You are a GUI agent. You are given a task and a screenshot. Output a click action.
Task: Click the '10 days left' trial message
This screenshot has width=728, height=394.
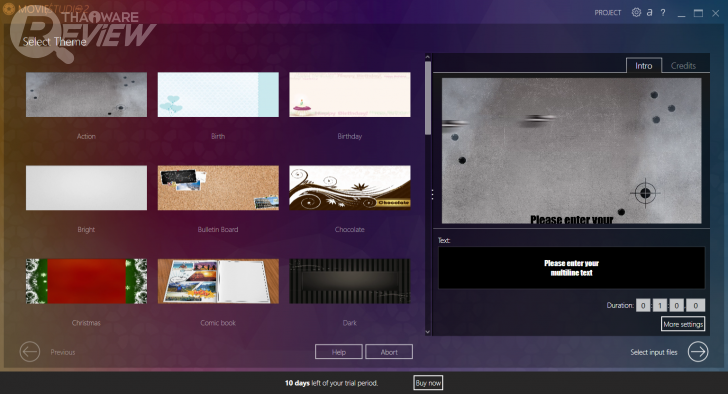tap(332, 383)
